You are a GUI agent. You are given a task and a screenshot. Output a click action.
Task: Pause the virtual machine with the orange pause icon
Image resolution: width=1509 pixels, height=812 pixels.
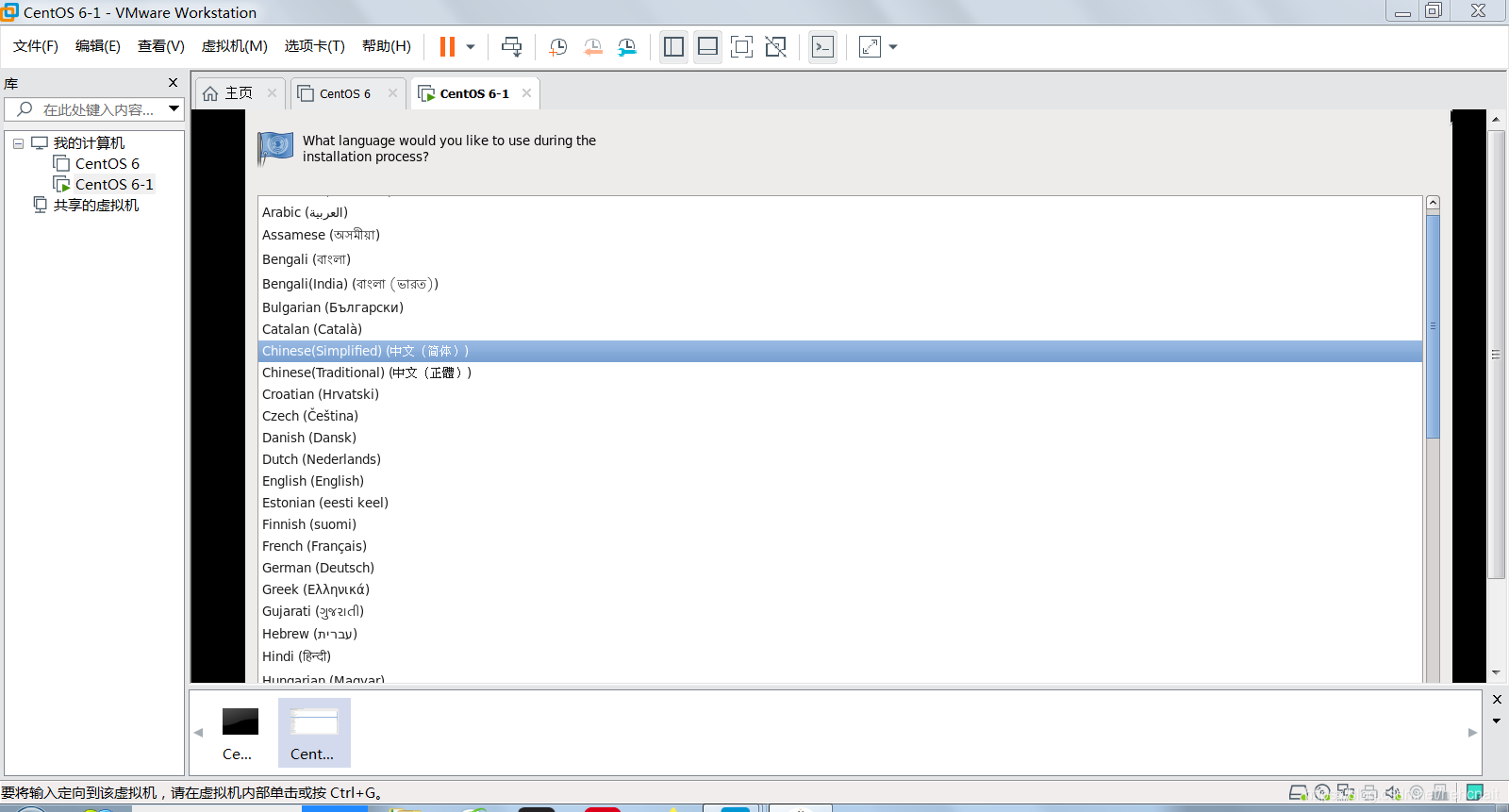coord(447,46)
